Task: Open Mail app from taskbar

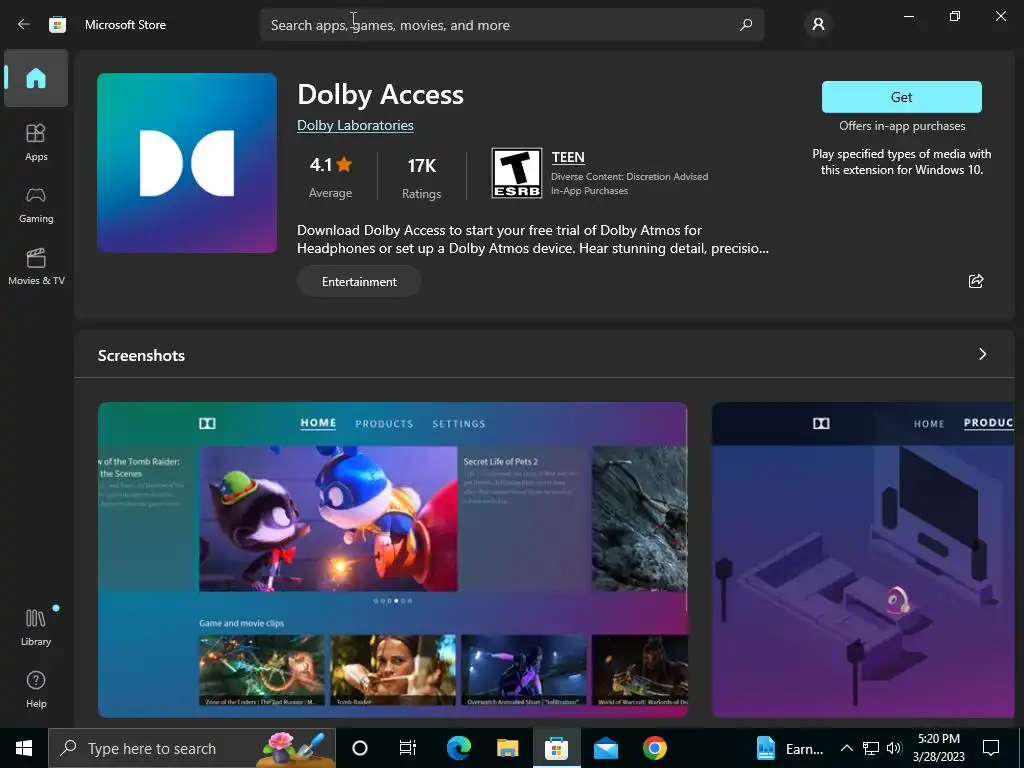Action: (x=605, y=748)
